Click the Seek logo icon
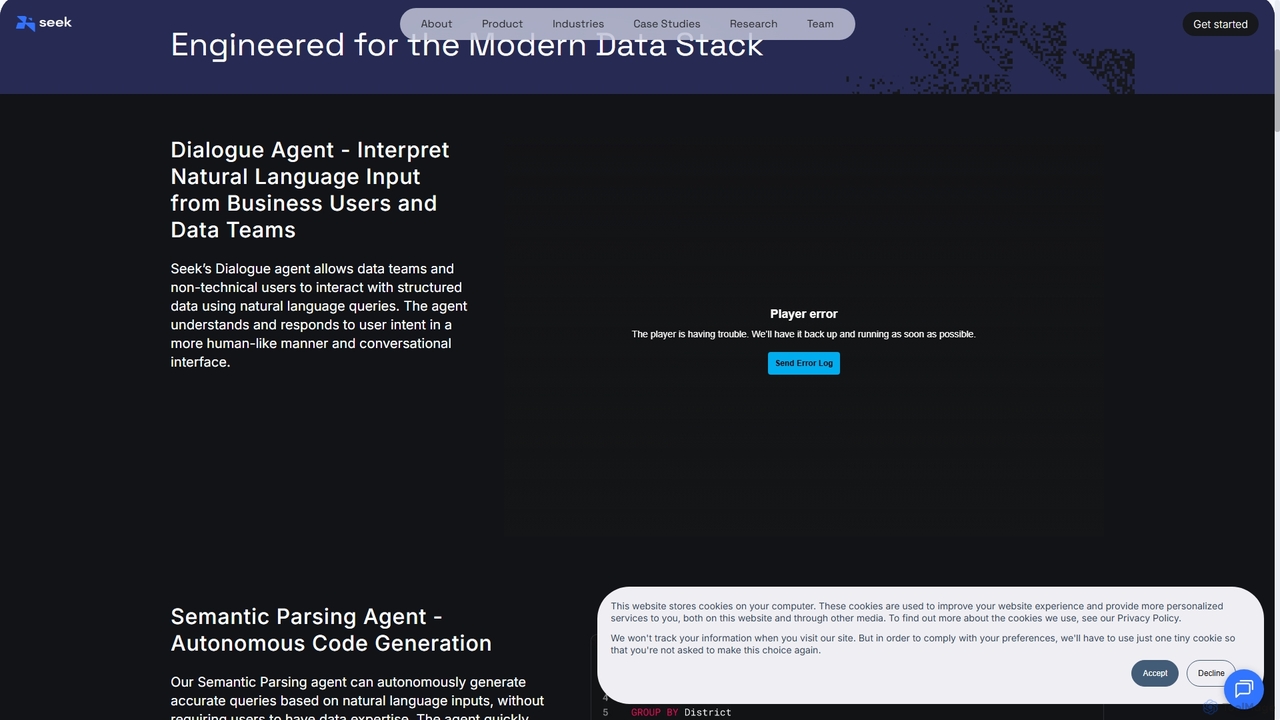 click(43, 23)
